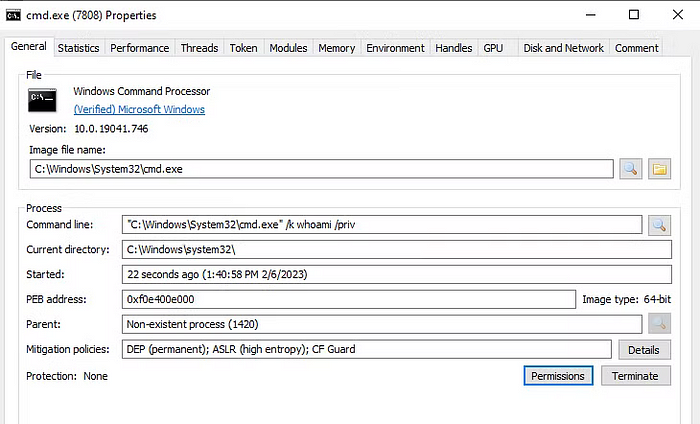Select the Threads tab
The width and height of the screenshot is (700, 424).
199,48
